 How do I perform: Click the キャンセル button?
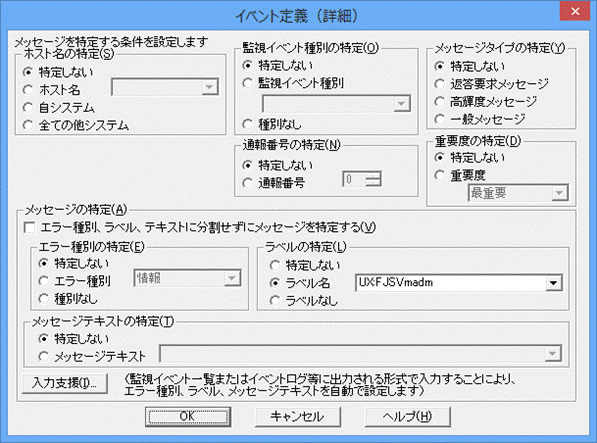pyautogui.click(x=298, y=417)
